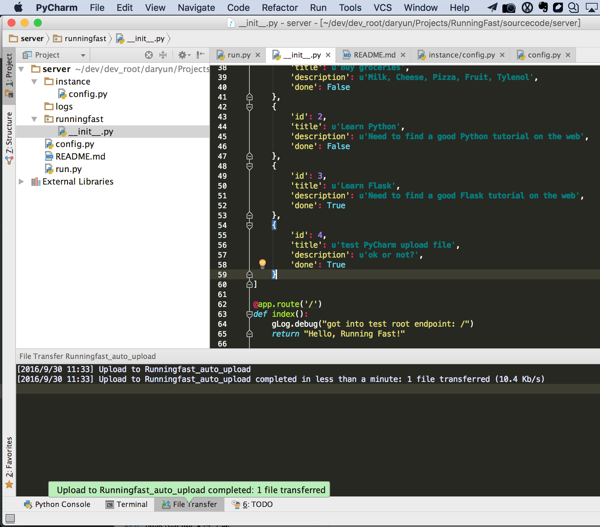Open the Terminal tool window
600x527 pixels.
pyautogui.click(x=126, y=505)
